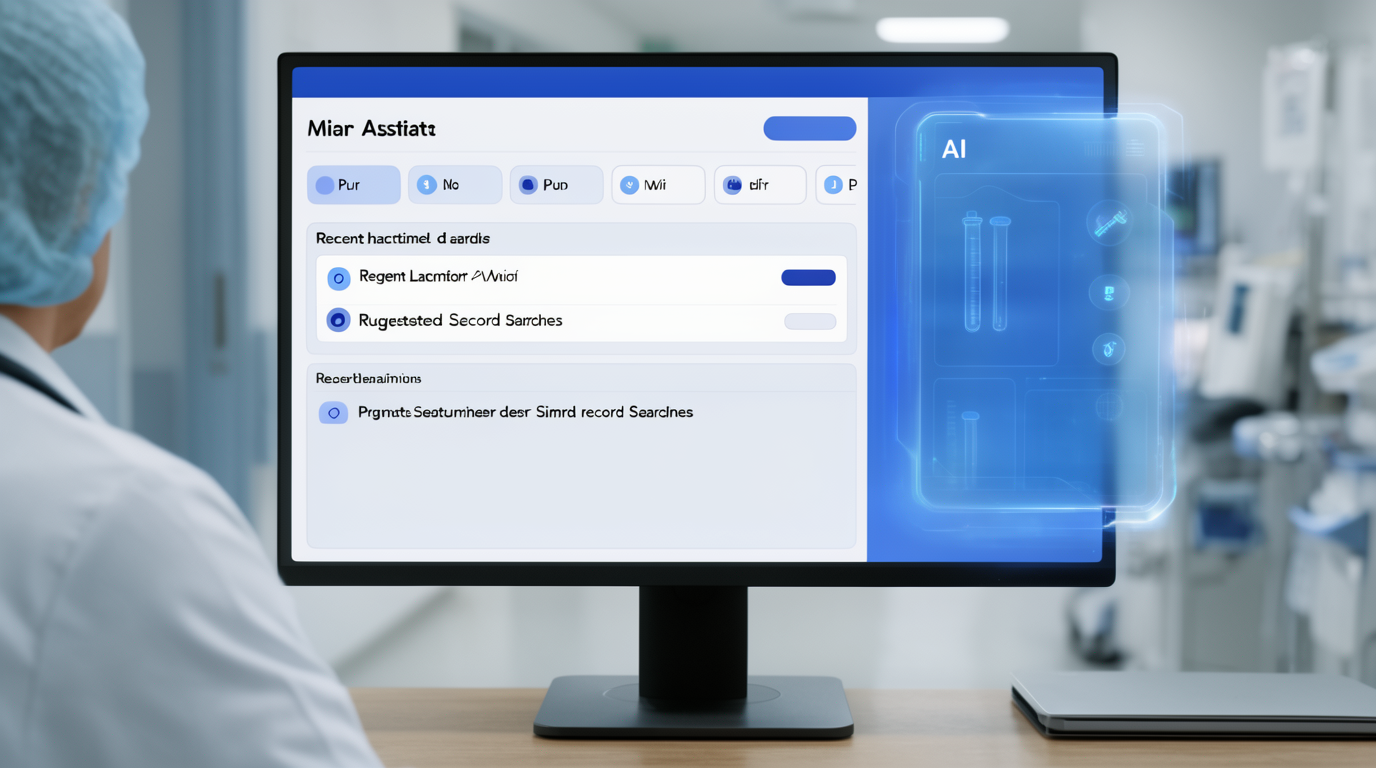
Task: Click the Regent Lacmforr text
Action: pos(438,276)
